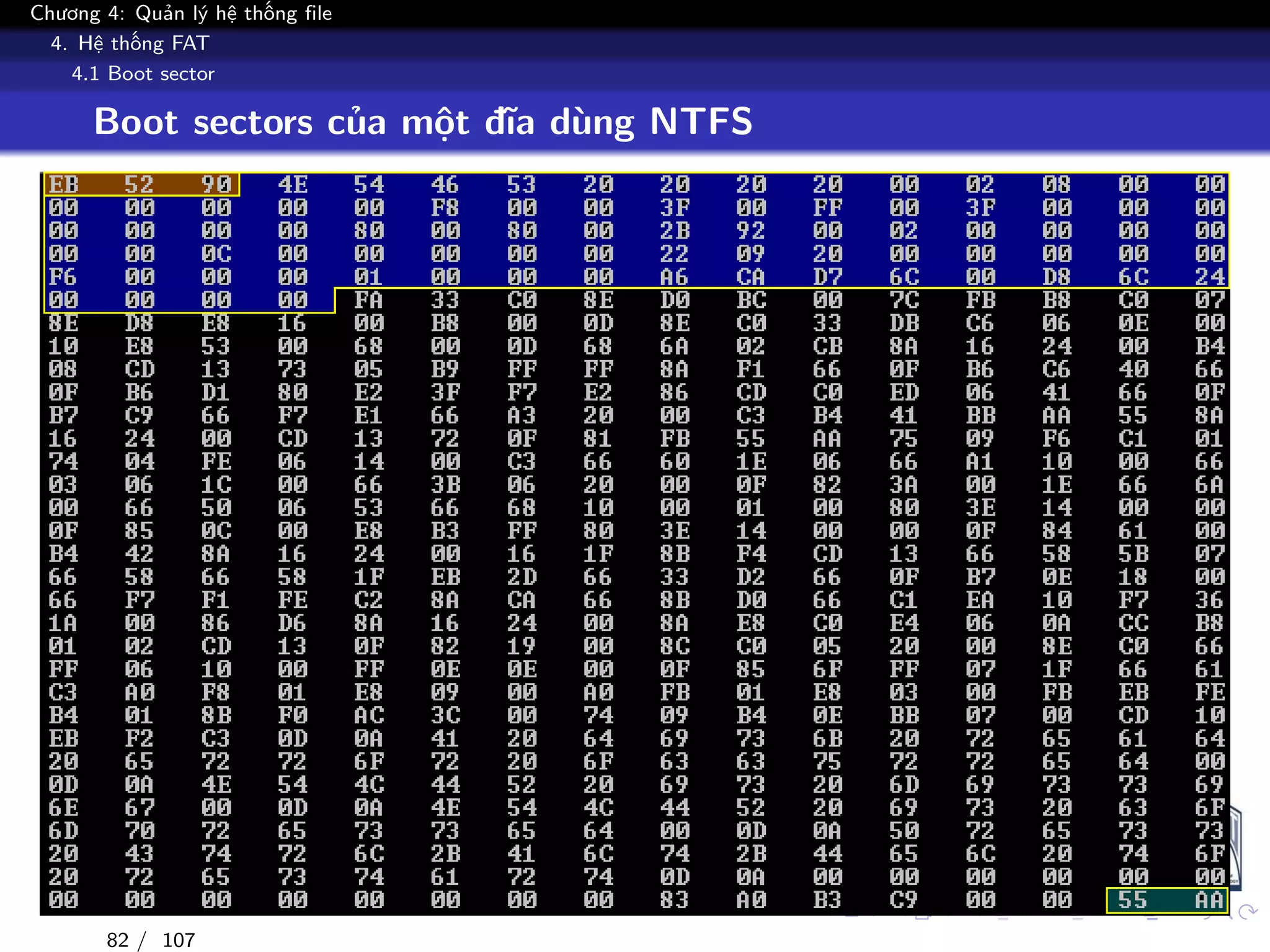Select the hex byte 'CB'
The width and height of the screenshot is (1270, 952).
point(828,346)
